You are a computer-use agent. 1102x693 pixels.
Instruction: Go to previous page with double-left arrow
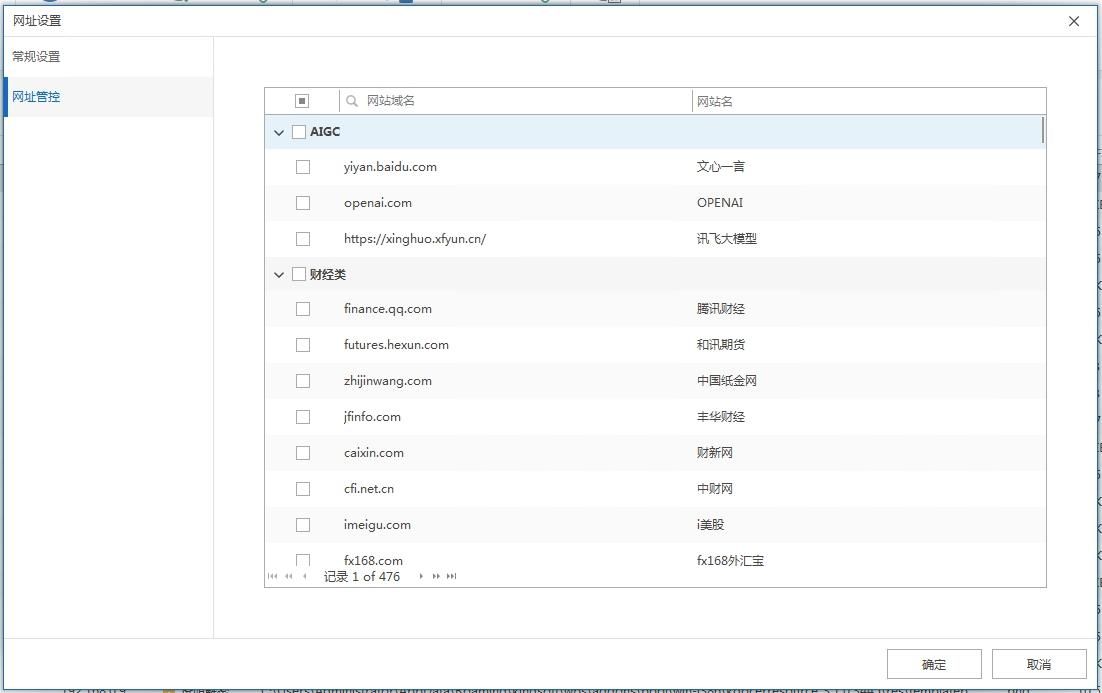click(288, 576)
